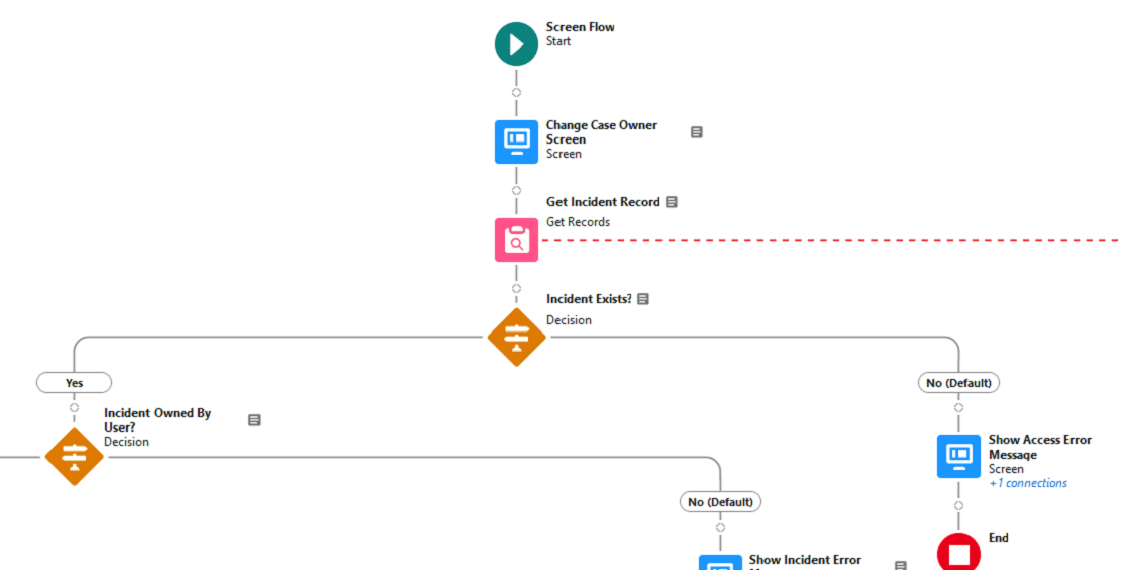Open the Show Access Error Message screen element
The image size is (1121, 570).
tap(958, 456)
